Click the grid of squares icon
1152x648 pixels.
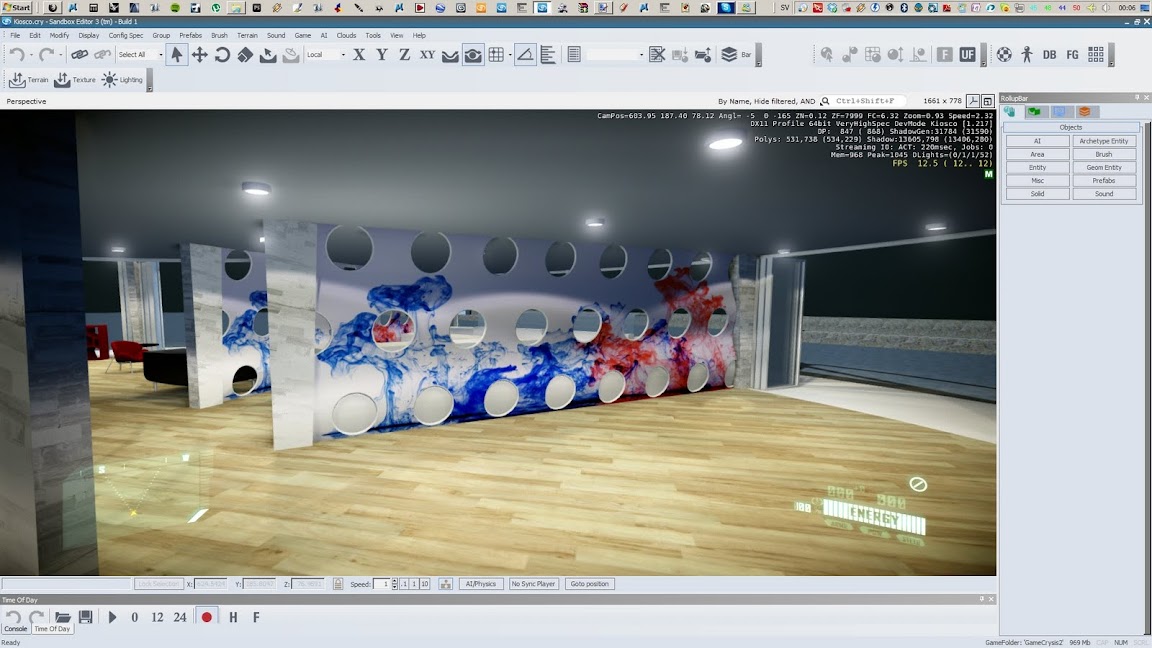point(1095,54)
